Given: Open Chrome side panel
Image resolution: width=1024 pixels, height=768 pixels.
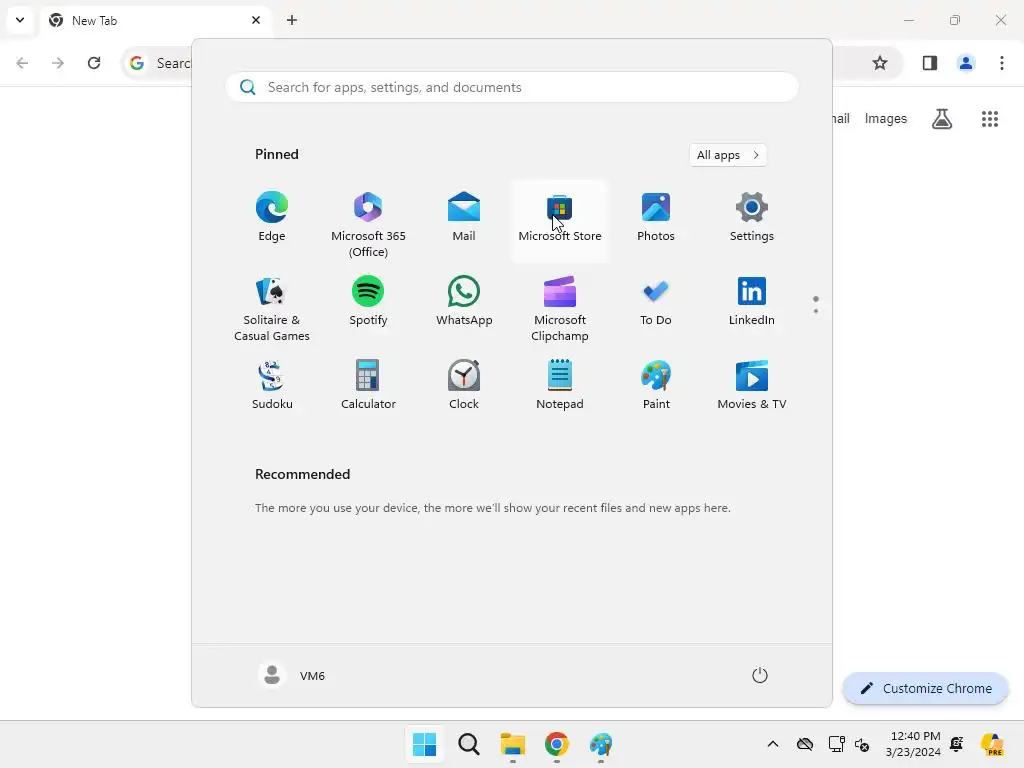Looking at the screenshot, I should pos(930,63).
